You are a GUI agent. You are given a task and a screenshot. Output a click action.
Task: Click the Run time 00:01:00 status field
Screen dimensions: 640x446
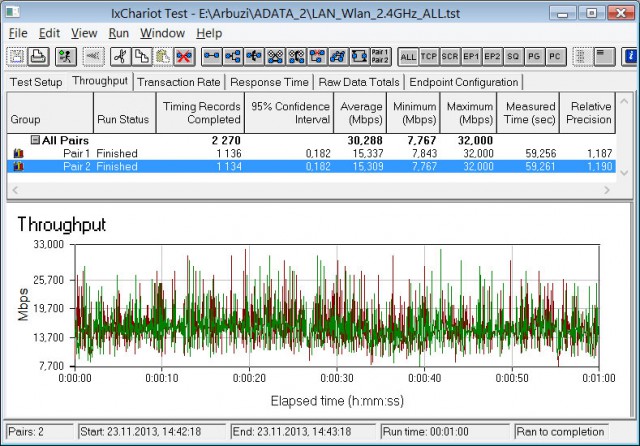coord(444,432)
